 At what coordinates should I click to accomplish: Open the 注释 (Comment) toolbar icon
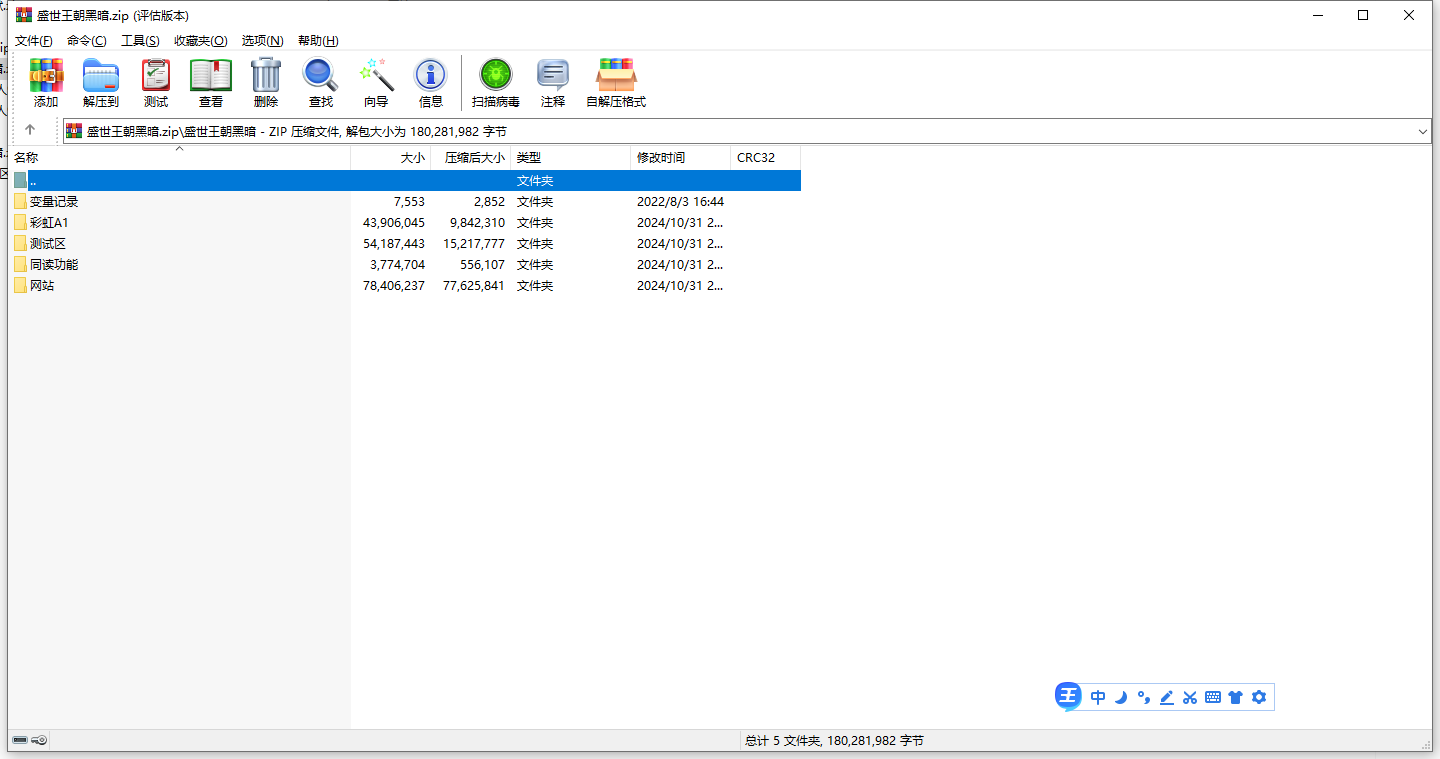tap(553, 76)
